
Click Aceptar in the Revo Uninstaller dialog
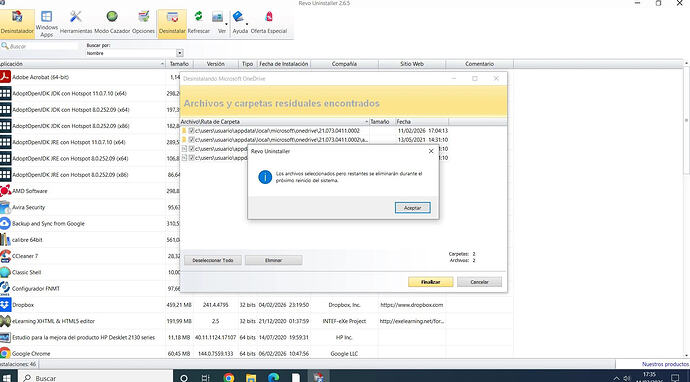(x=412, y=208)
